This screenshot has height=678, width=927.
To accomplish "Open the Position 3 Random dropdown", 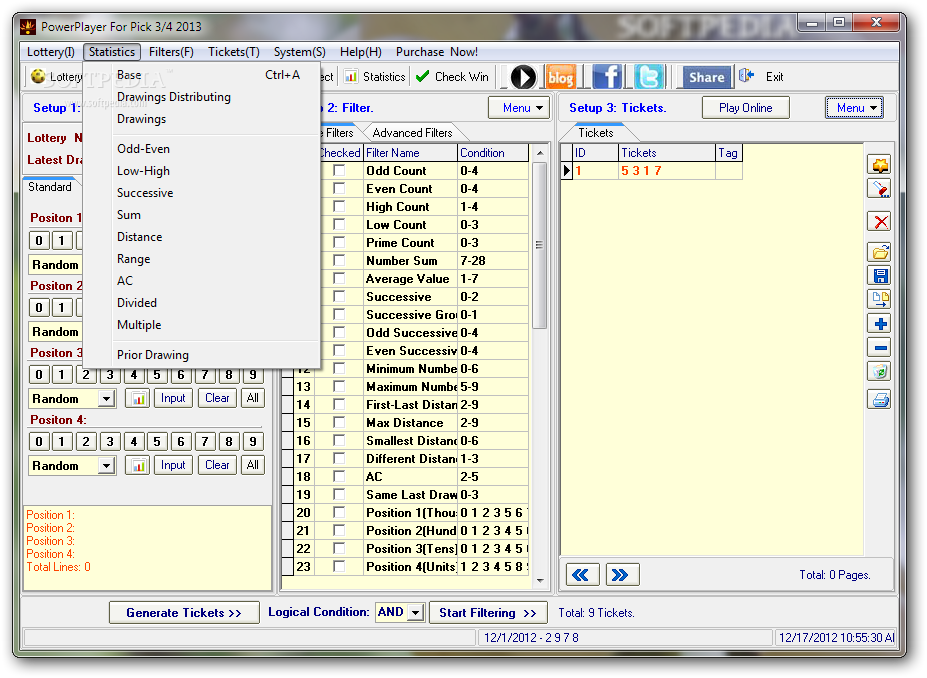I will coord(106,398).
